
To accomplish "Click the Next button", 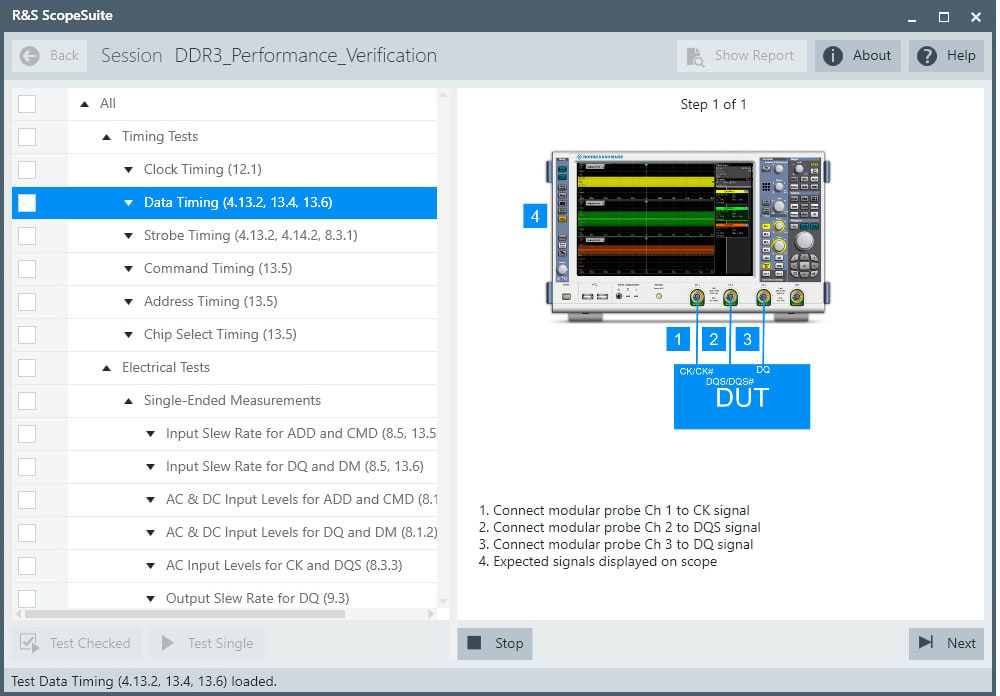I will [x=946, y=643].
